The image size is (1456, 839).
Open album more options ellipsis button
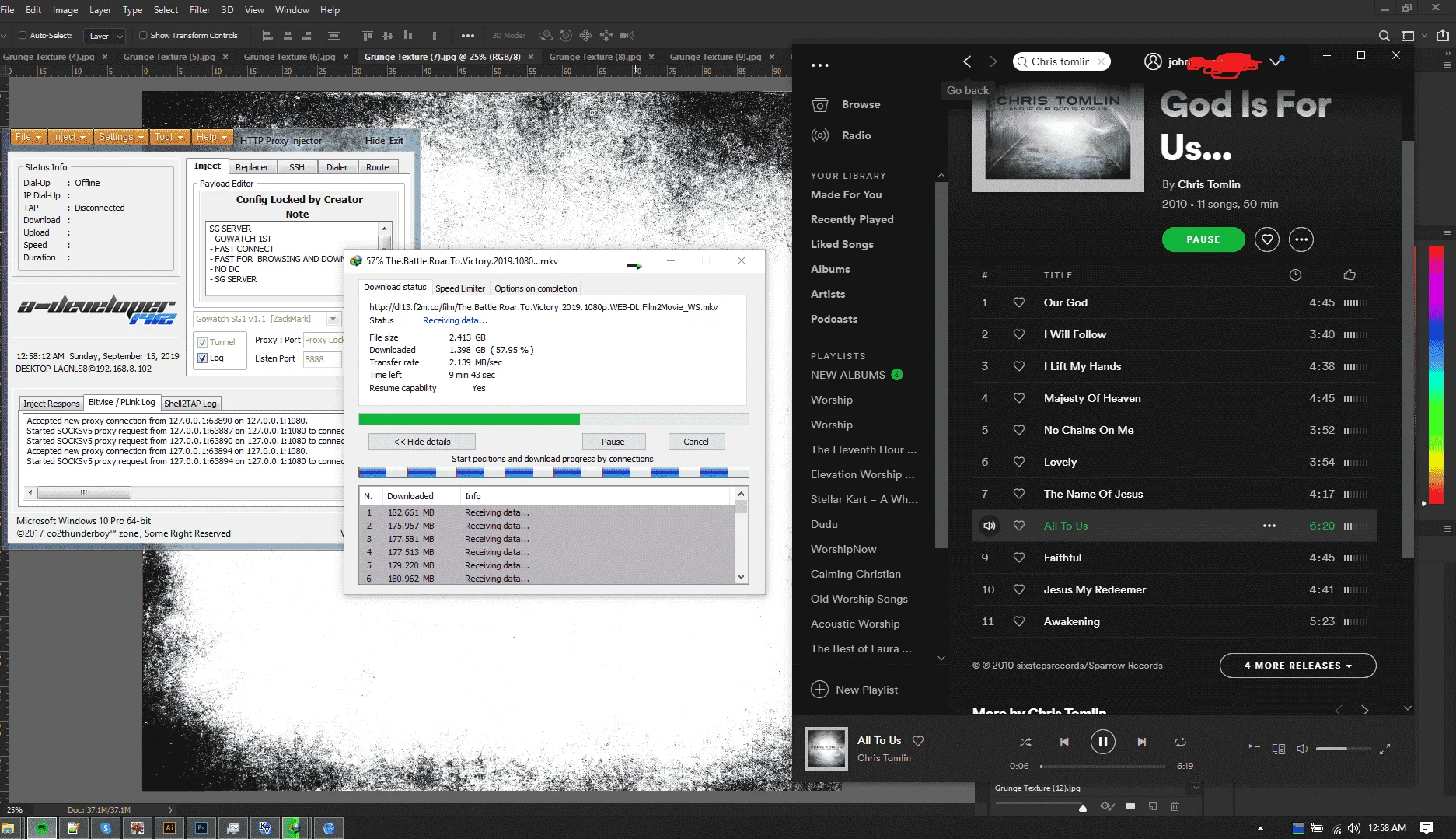[1301, 239]
